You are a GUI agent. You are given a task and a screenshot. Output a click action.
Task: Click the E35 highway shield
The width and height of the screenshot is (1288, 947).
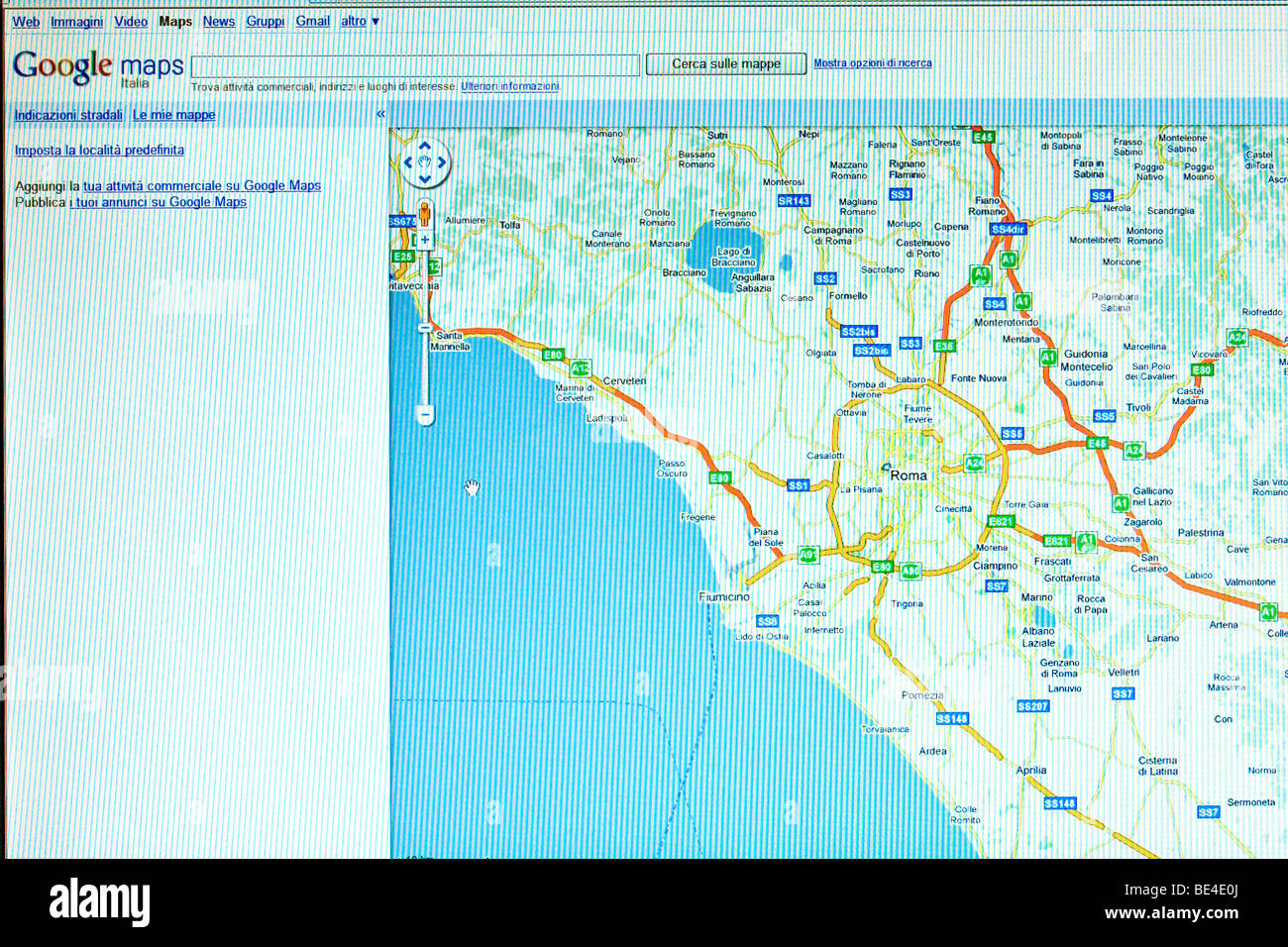pos(944,346)
